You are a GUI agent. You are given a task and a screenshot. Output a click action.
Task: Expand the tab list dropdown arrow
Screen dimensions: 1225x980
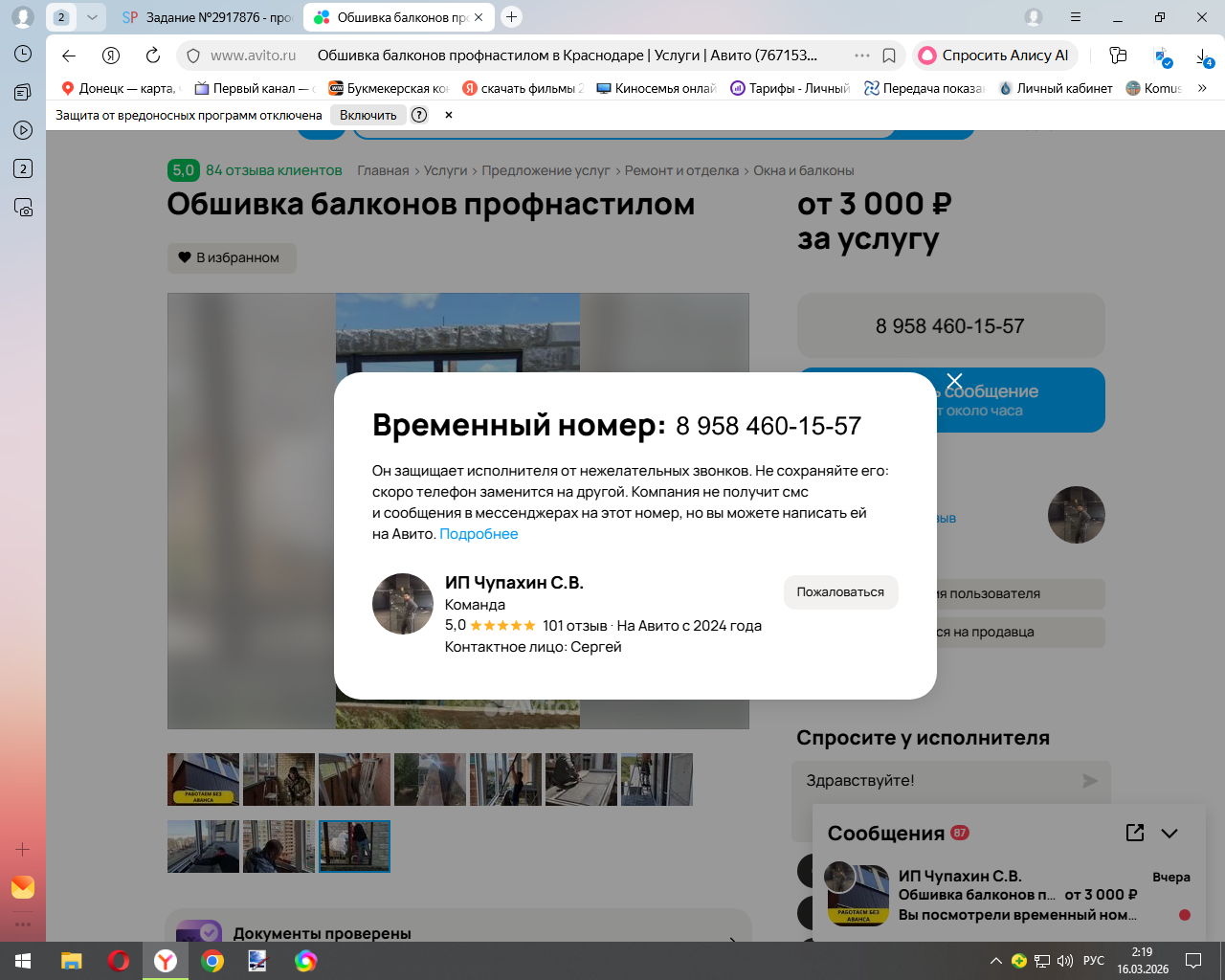click(92, 17)
